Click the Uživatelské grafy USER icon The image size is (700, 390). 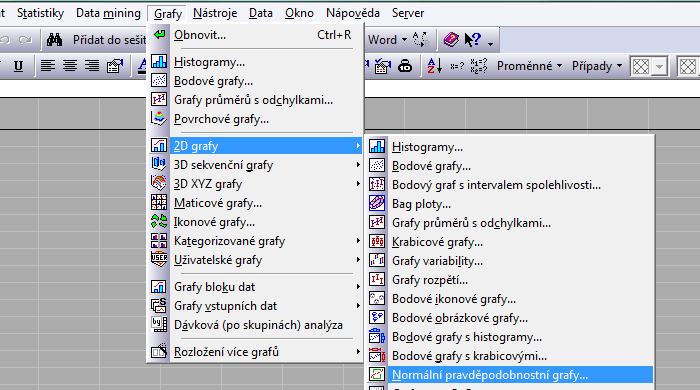pos(159,259)
